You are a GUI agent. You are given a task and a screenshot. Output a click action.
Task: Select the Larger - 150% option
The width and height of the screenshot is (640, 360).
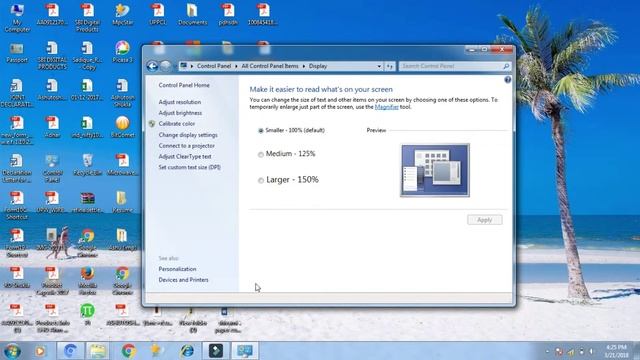point(261,180)
